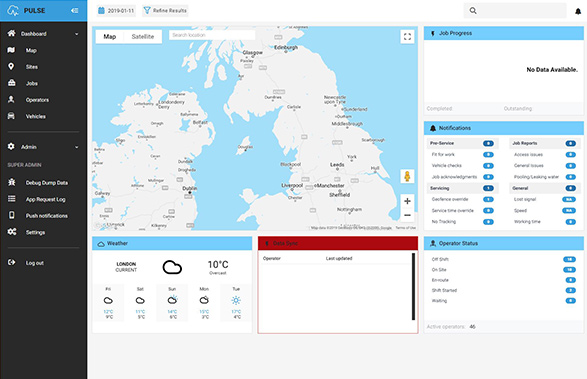Viewport: 587px width, 379px height.
Task: Open the App Request Log
Action: coord(45,199)
